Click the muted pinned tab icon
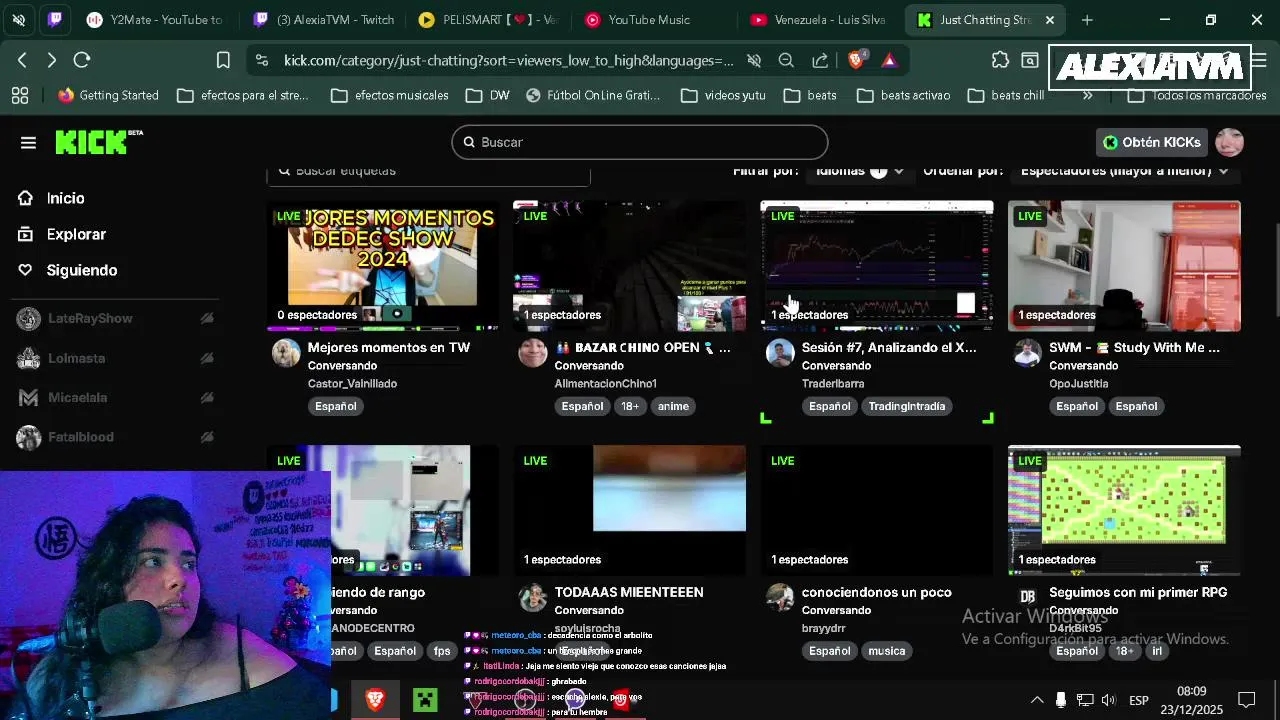Viewport: 1280px width, 720px height. 19,20
